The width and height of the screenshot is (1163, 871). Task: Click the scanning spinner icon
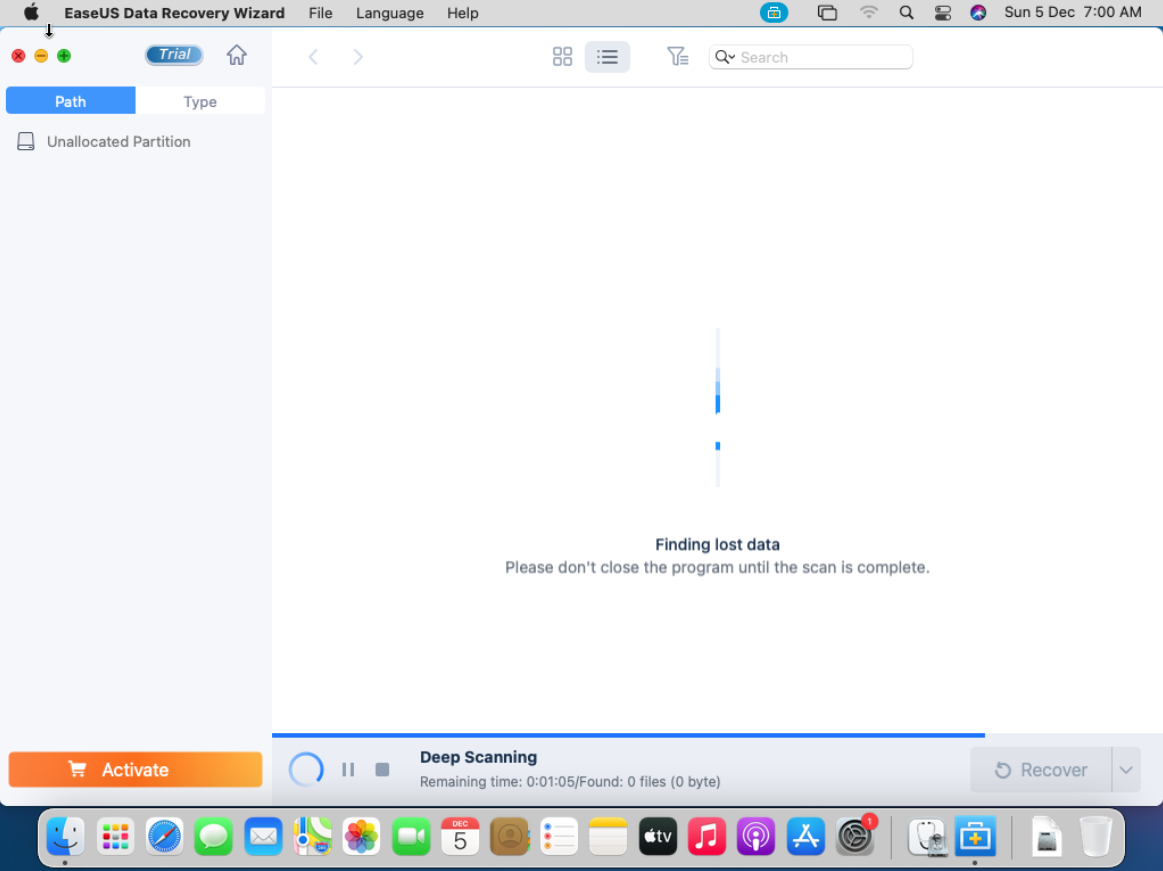coord(306,769)
